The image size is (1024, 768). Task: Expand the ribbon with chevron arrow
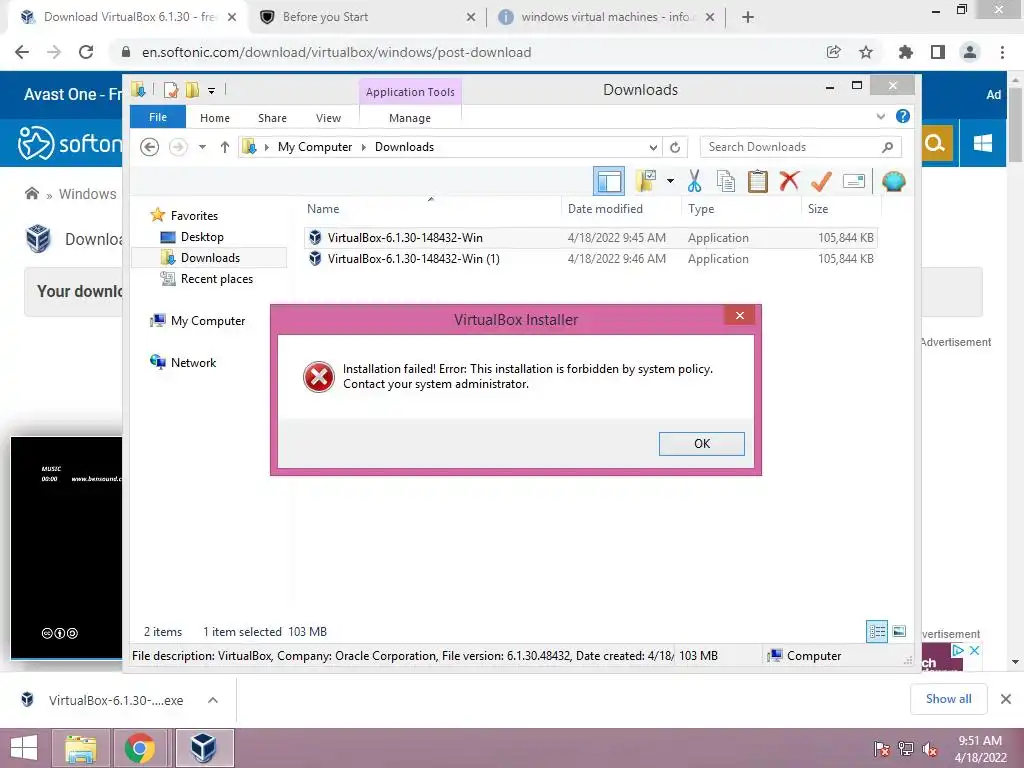[x=880, y=116]
